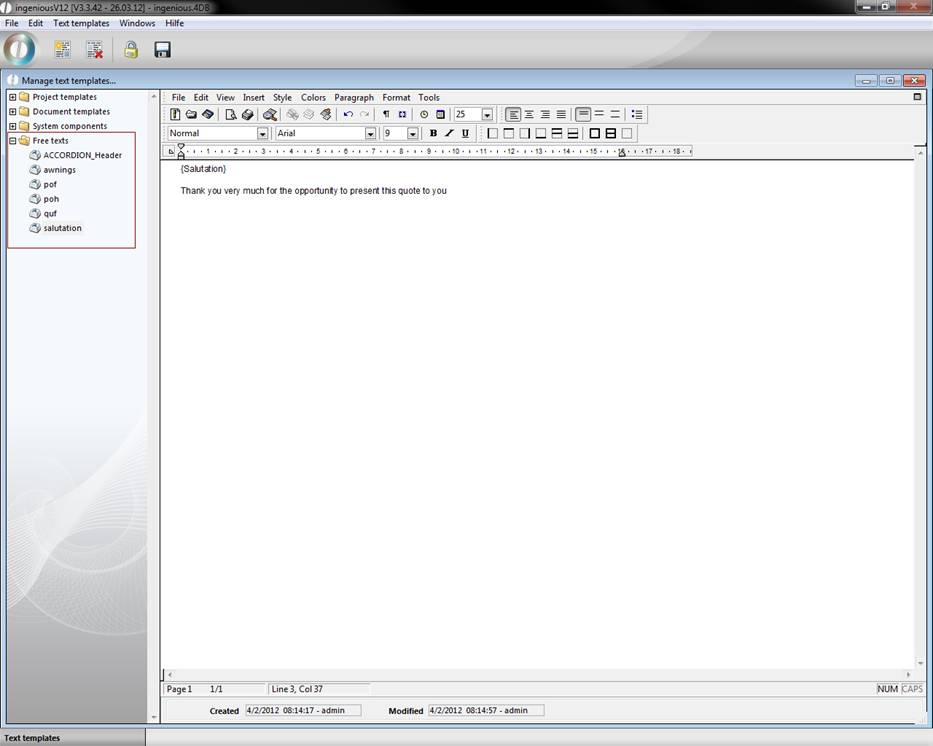Toggle bold formatting

(433, 134)
